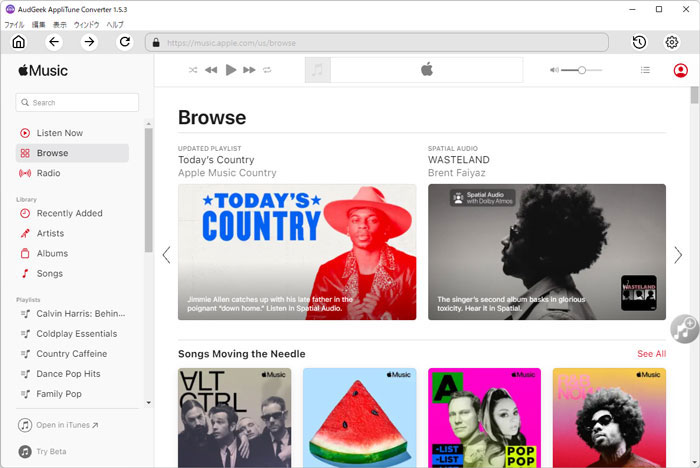Viewport: 700px width, 468px height.
Task: Click the WASTELAND title link
Action: pyautogui.click(x=459, y=160)
